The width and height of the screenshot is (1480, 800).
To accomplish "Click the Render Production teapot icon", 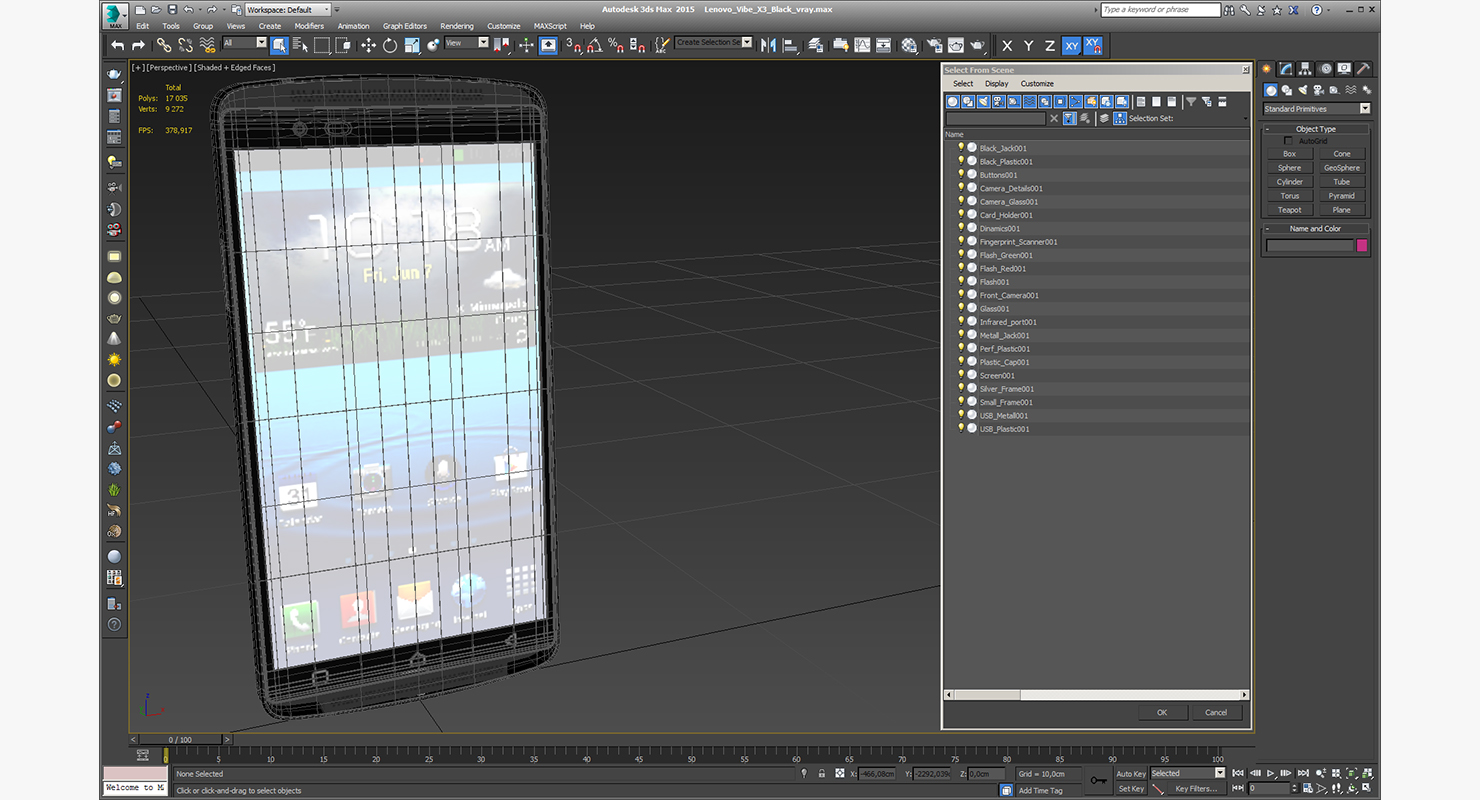I will click(977, 45).
